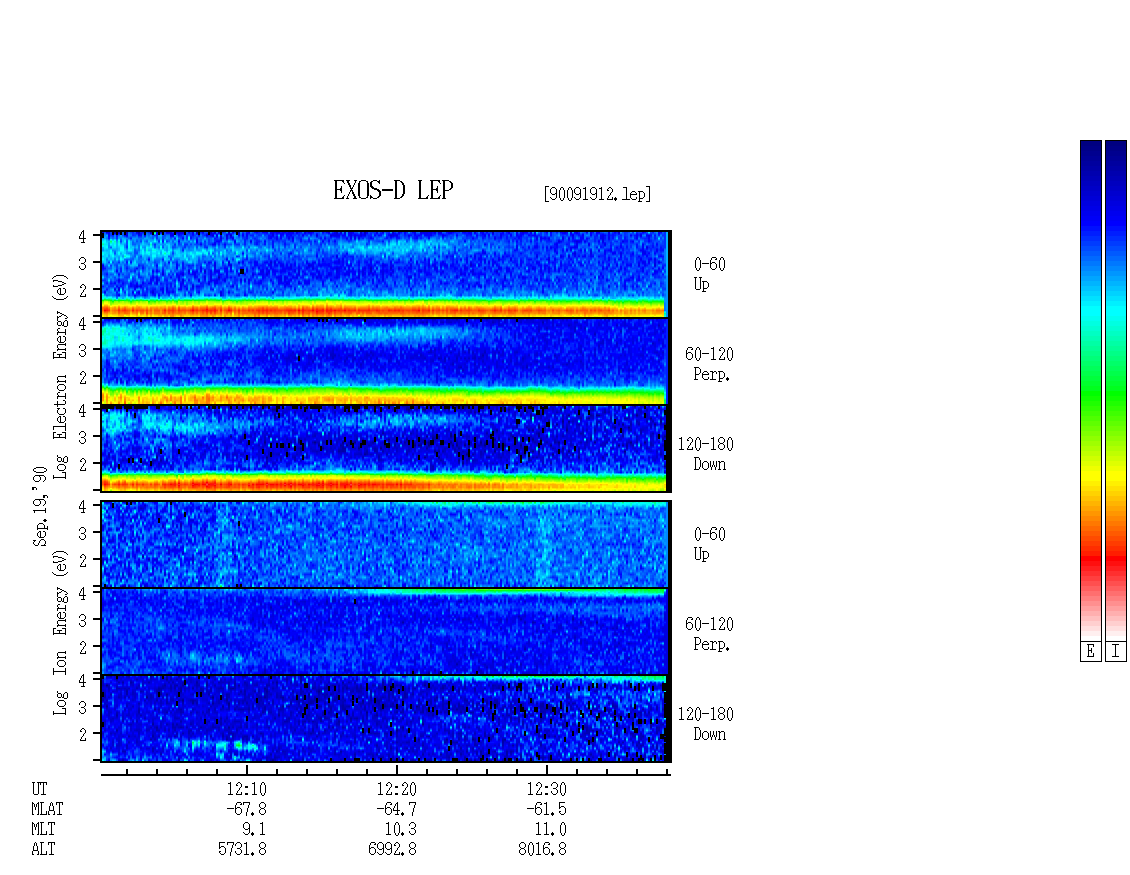Click the electron 60-120 Perp. spectrogram panel
This screenshot has width=1130, height=875.
point(386,361)
